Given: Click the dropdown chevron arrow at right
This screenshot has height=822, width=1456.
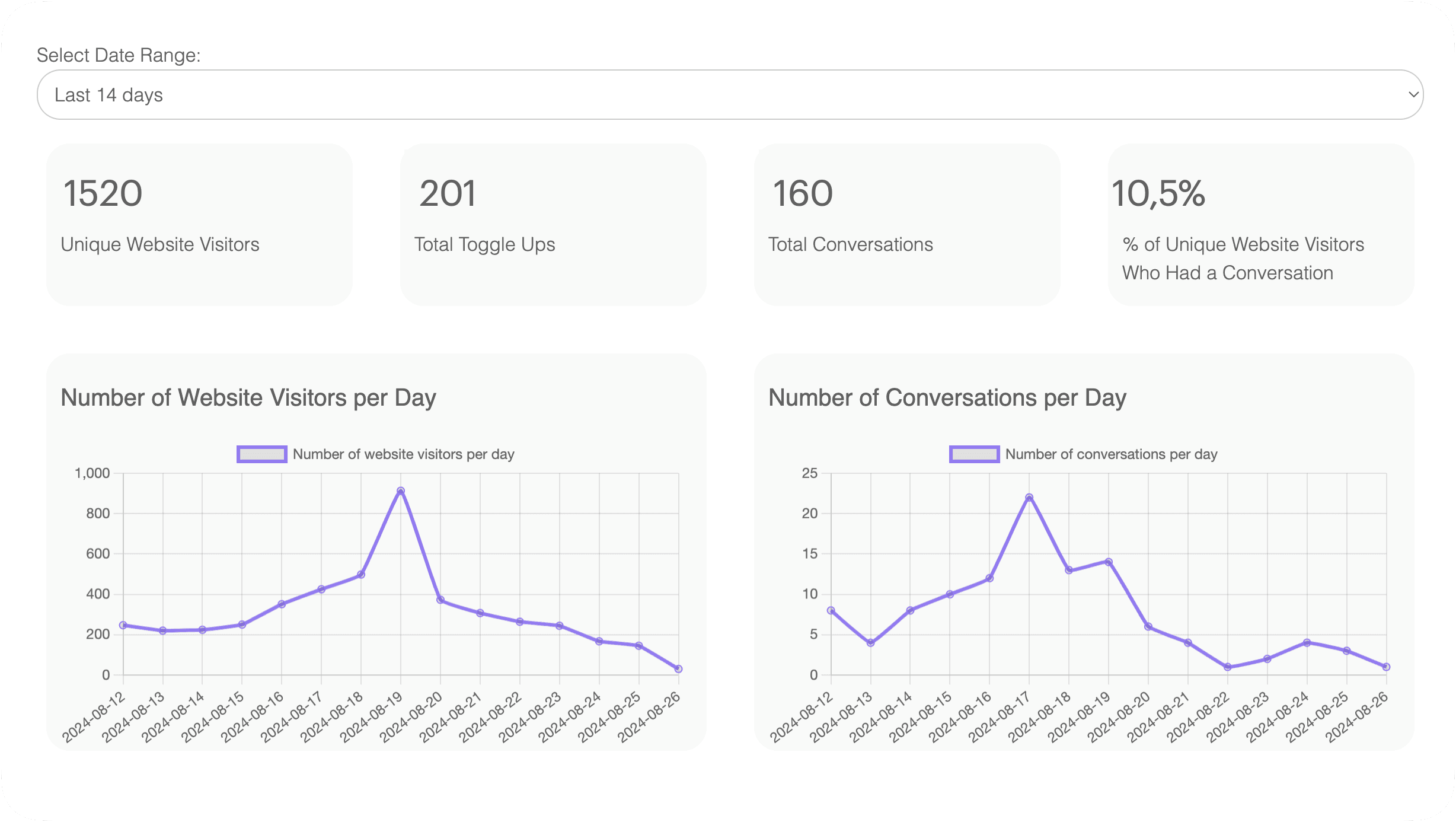Looking at the screenshot, I should click(x=1413, y=95).
